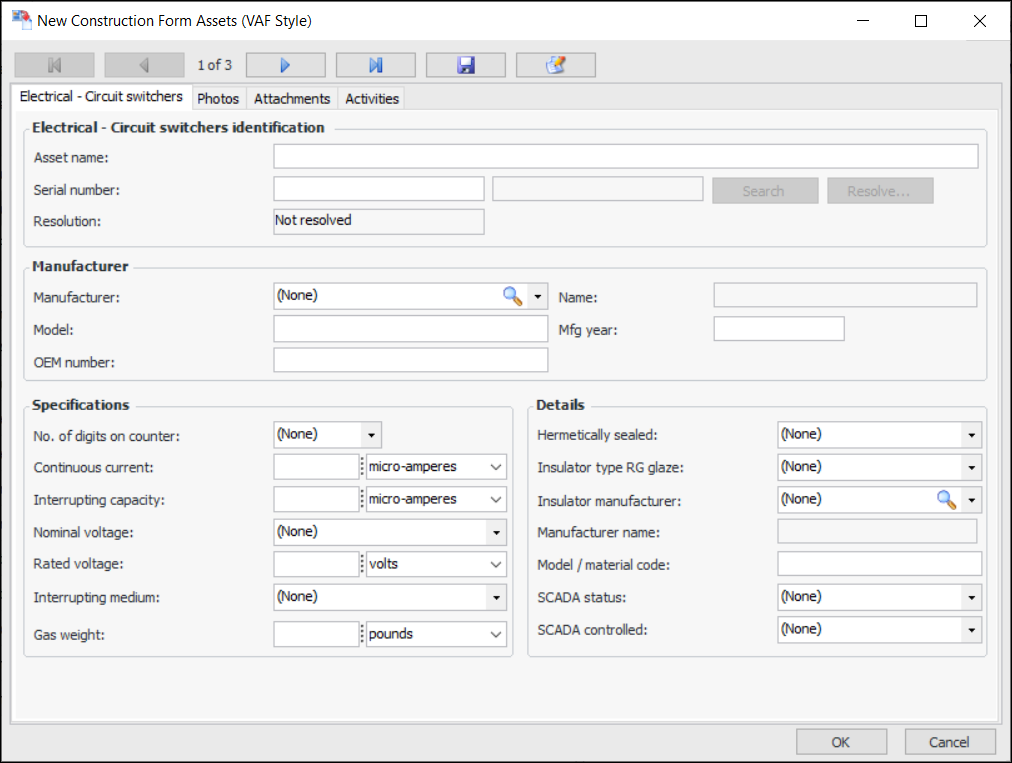The image size is (1012, 763).
Task: Open the Gas weight units dropdown
Action: click(x=496, y=634)
